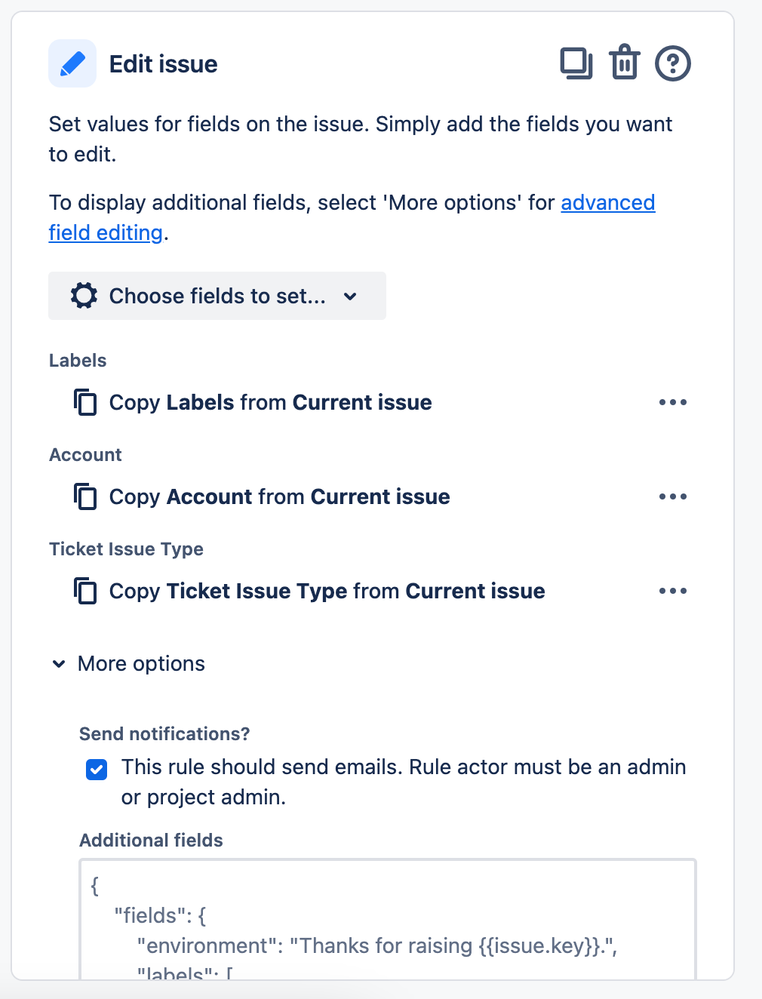
Task: Click the gear icon for choosing fields
Action: (84, 296)
